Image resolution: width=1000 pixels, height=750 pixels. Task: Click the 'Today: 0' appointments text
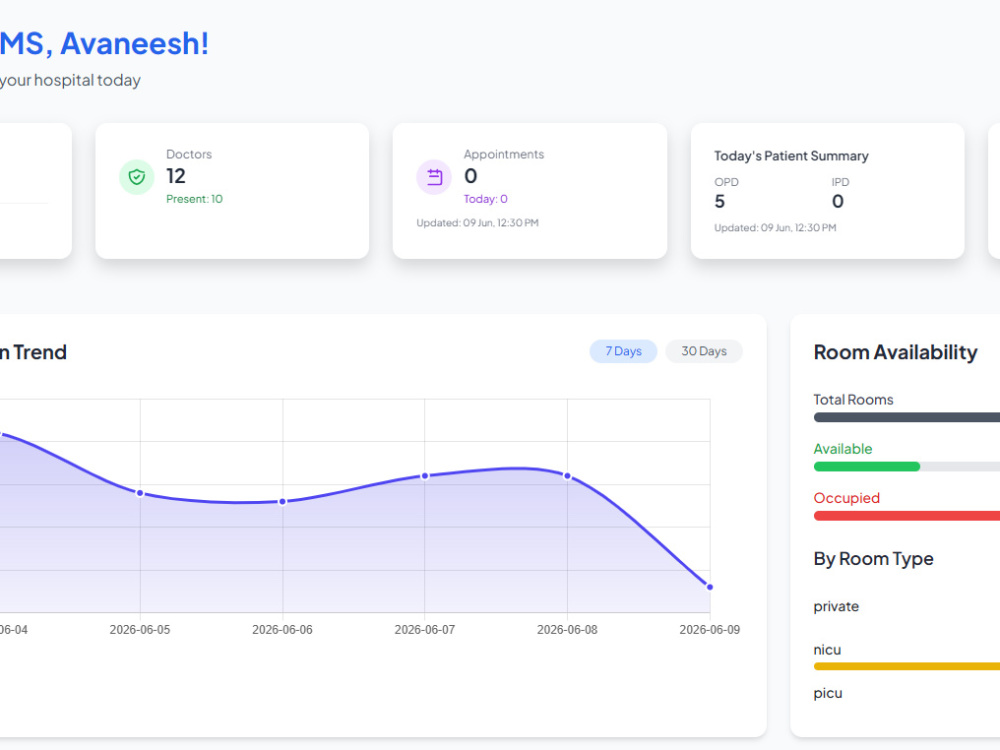[x=485, y=199]
